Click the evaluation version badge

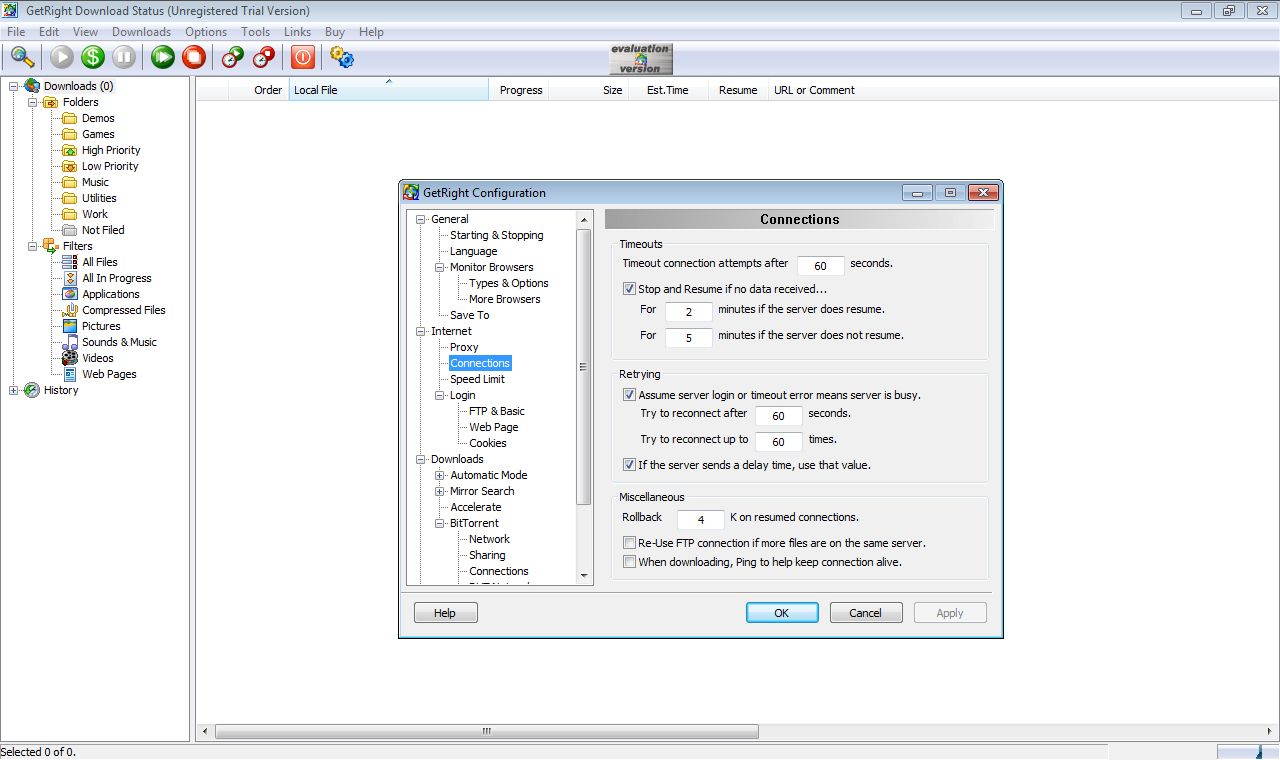pyautogui.click(x=641, y=59)
